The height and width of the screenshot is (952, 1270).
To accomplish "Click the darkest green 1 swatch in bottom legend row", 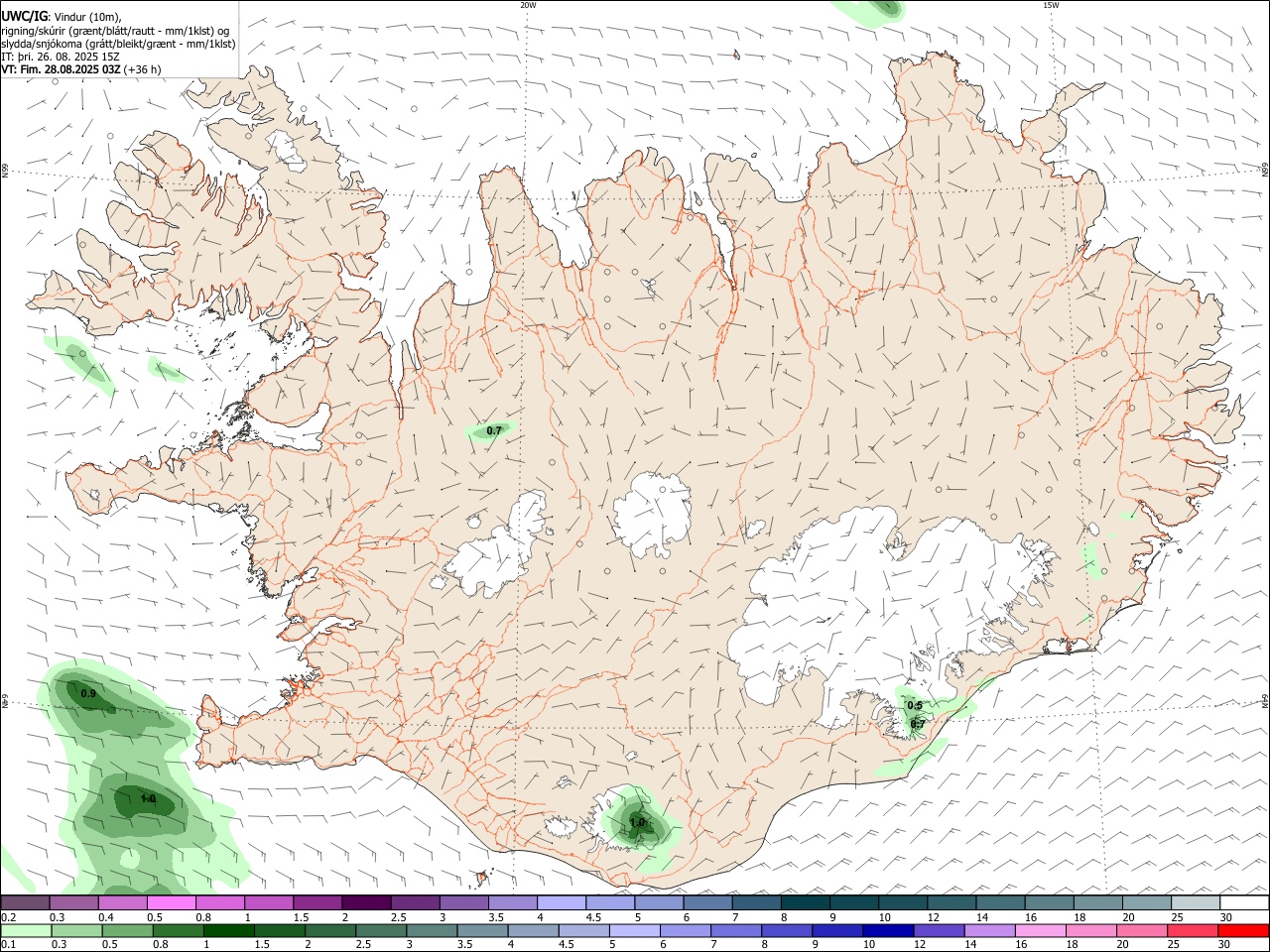I will (228, 930).
